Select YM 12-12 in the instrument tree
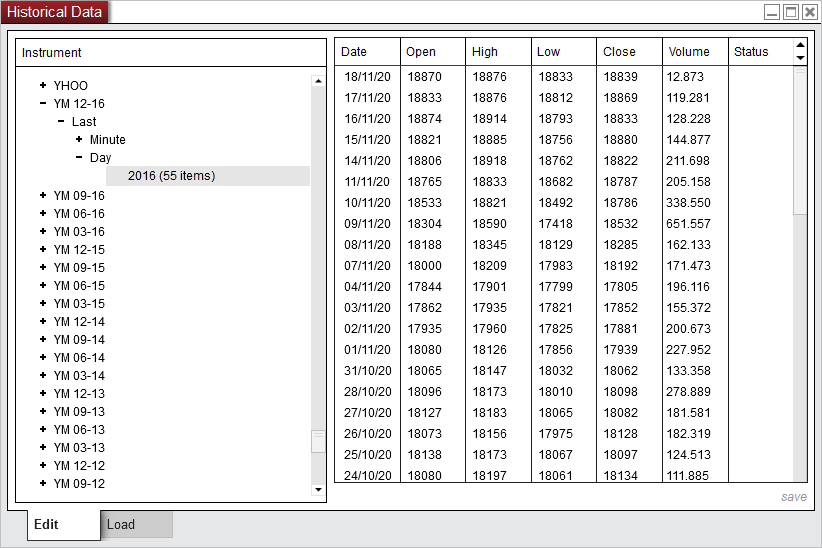This screenshot has width=822, height=548. [79, 466]
